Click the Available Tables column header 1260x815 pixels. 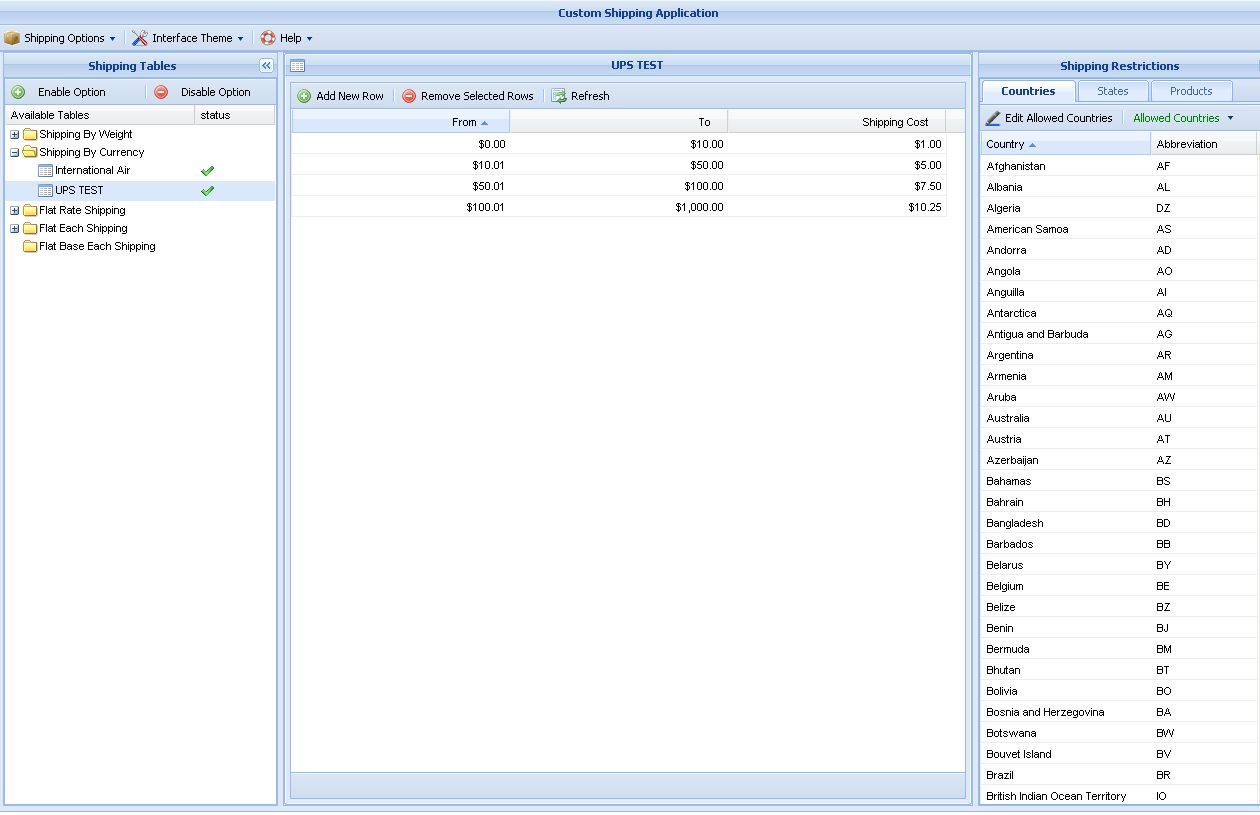tap(100, 115)
